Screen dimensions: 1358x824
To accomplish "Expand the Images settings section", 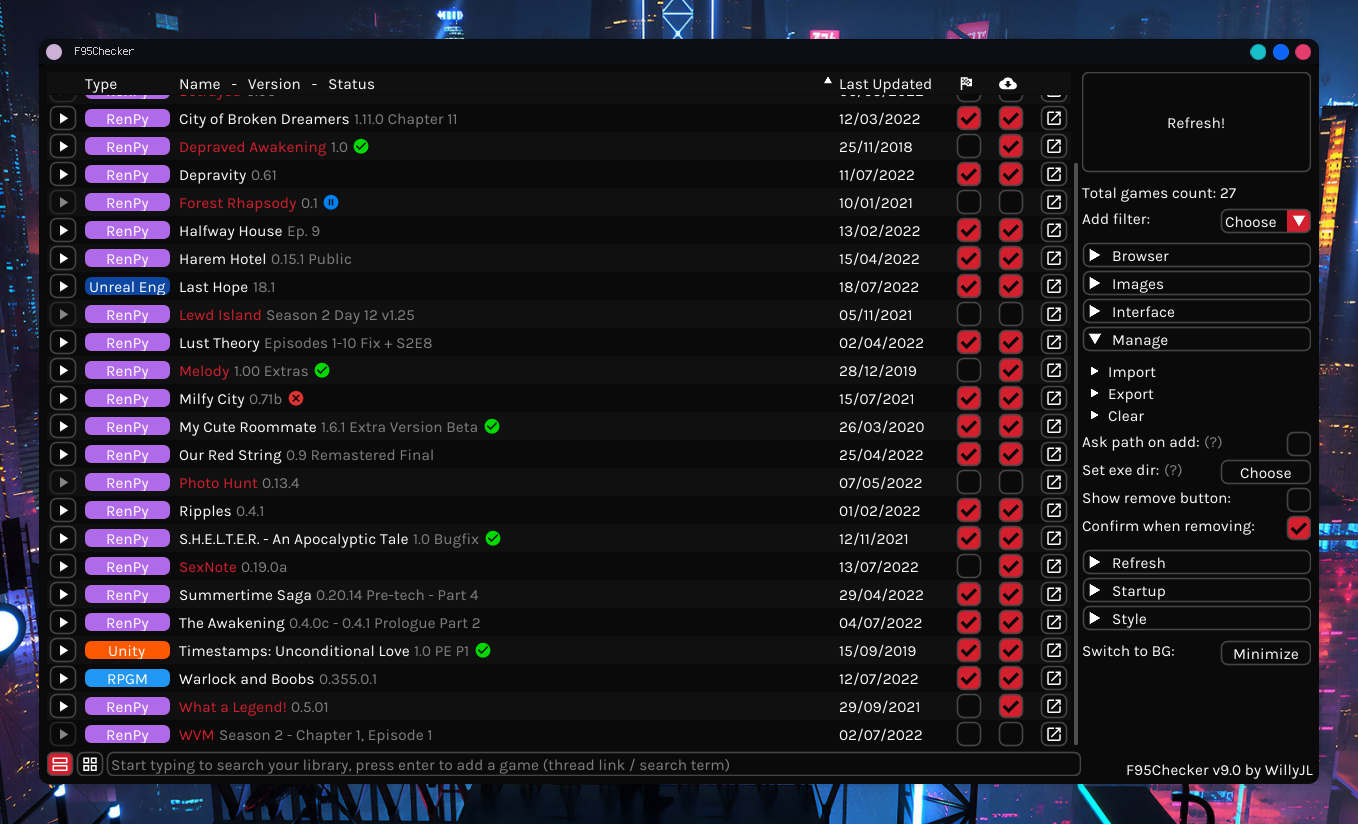I will coord(1196,284).
